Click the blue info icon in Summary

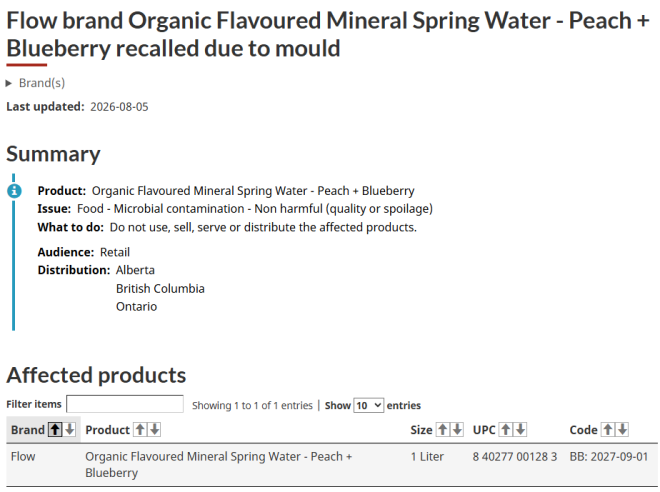pyautogui.click(x=14, y=191)
